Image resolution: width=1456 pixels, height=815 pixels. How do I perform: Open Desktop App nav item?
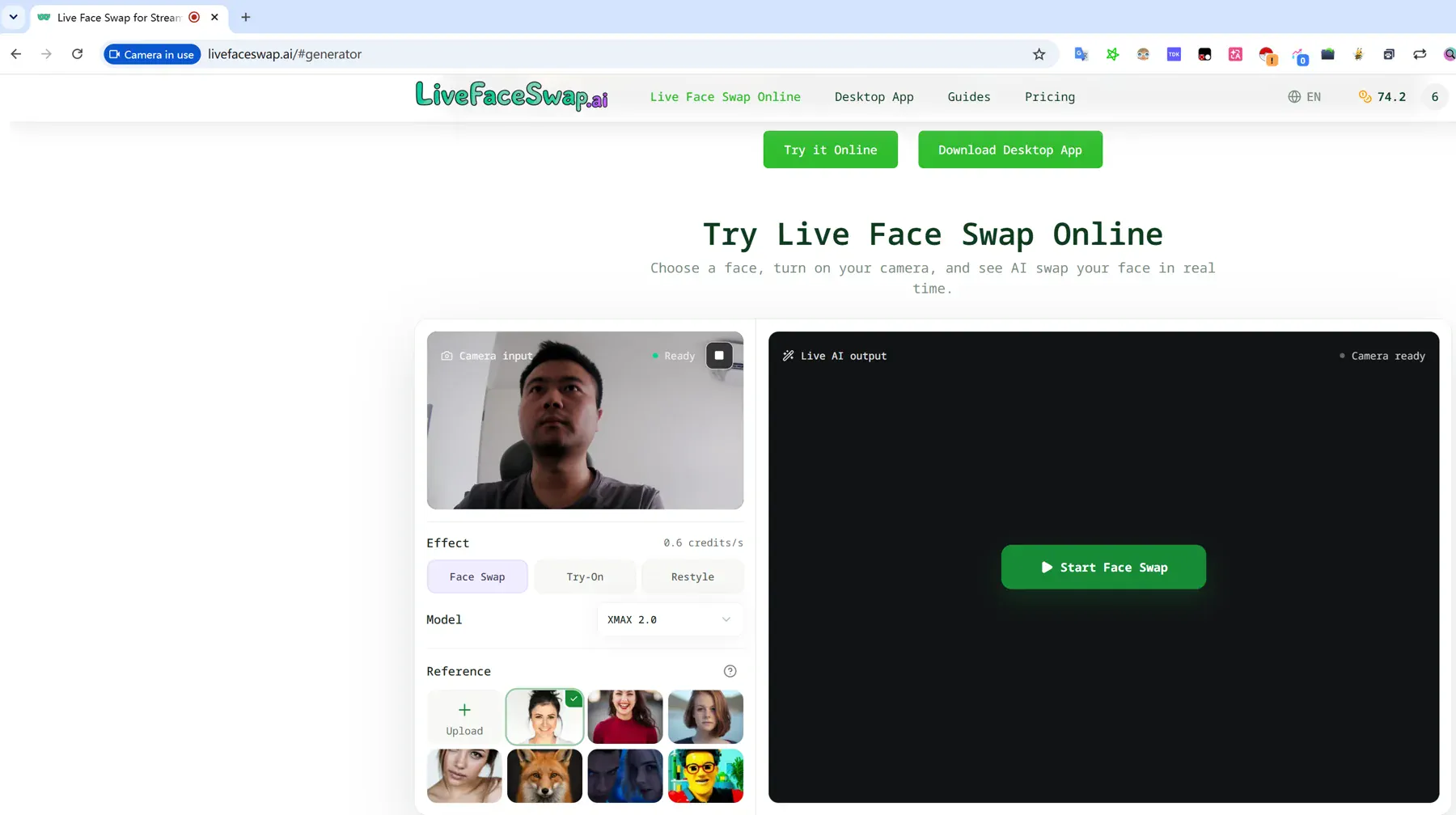pos(874,97)
